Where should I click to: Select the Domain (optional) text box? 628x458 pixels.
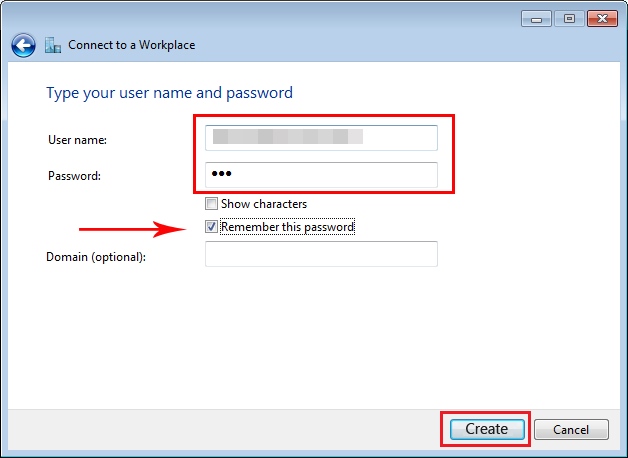pos(321,254)
